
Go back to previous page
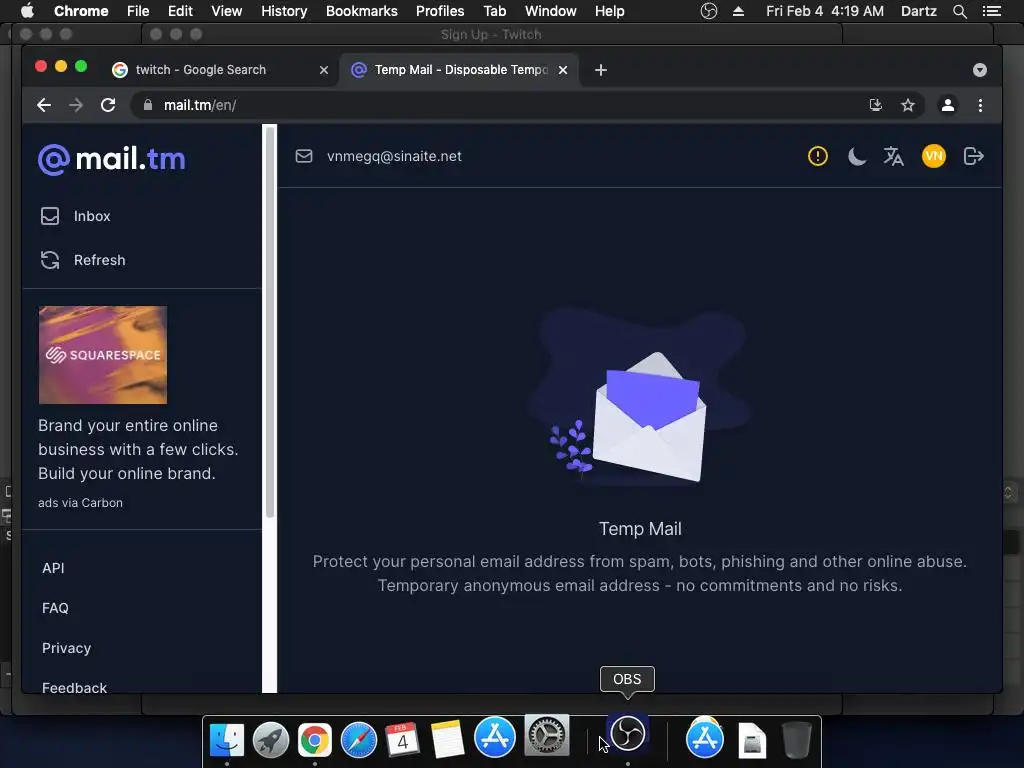click(x=44, y=105)
